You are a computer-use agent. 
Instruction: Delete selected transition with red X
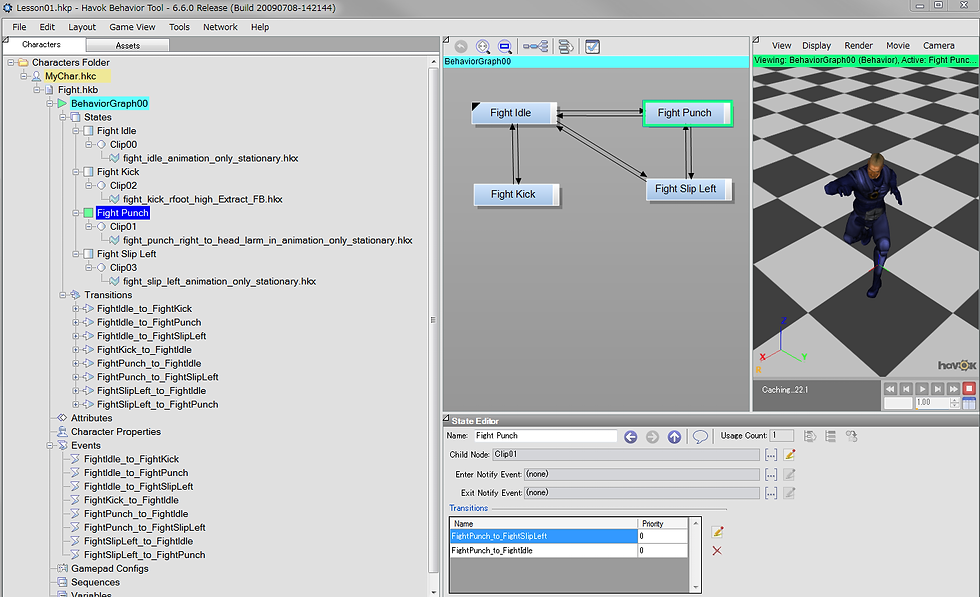point(717,551)
